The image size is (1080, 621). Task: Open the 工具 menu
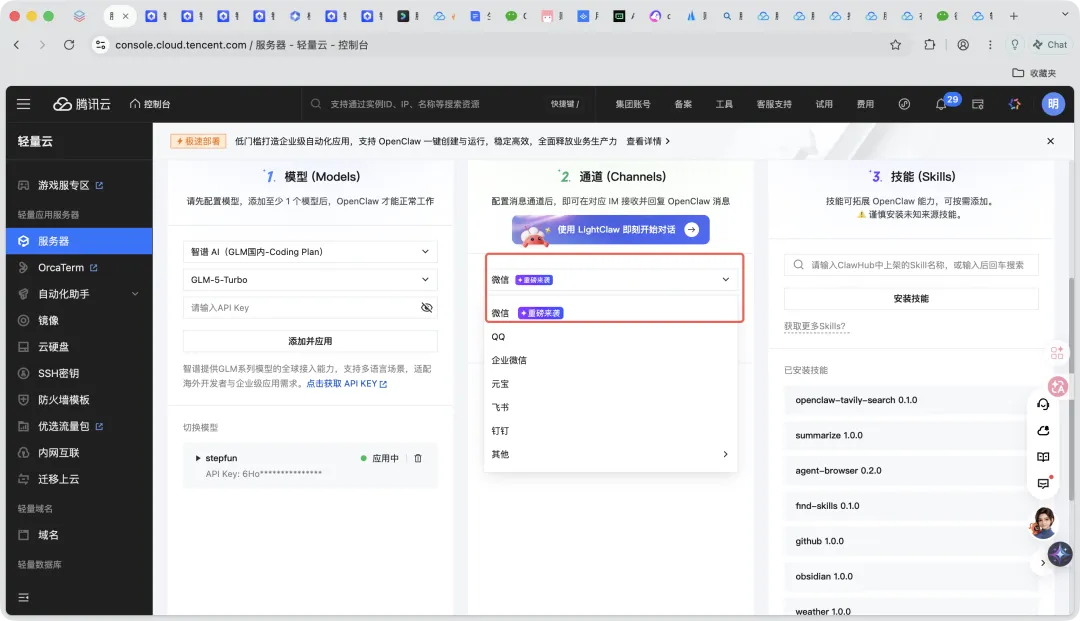(x=723, y=104)
